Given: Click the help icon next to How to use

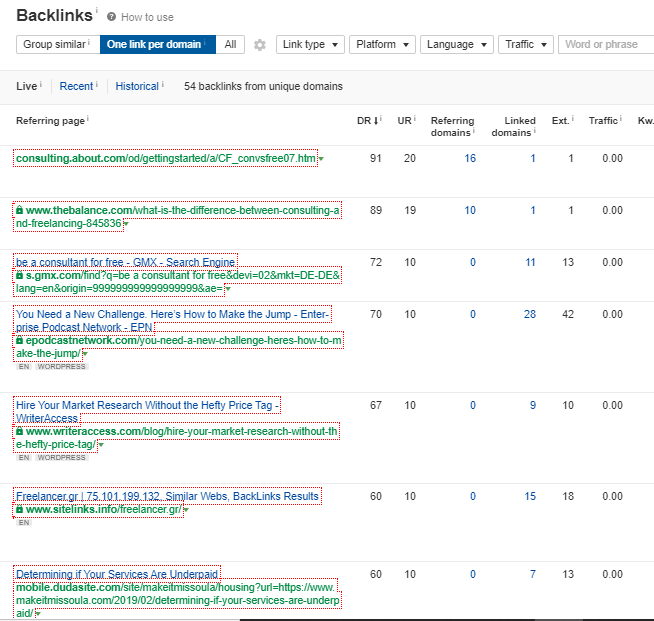Looking at the screenshot, I should (111, 18).
